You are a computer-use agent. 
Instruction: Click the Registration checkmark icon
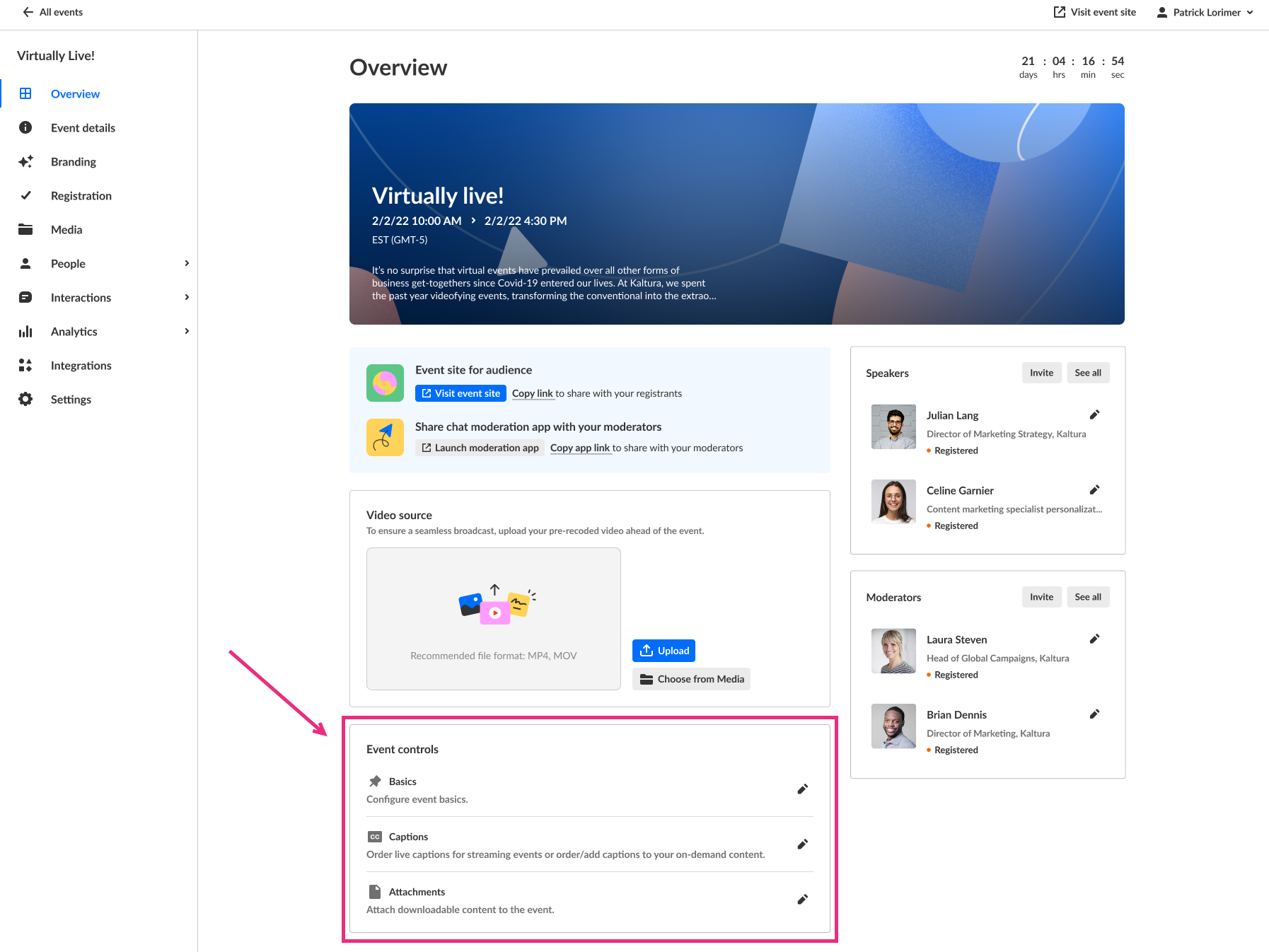pos(25,195)
